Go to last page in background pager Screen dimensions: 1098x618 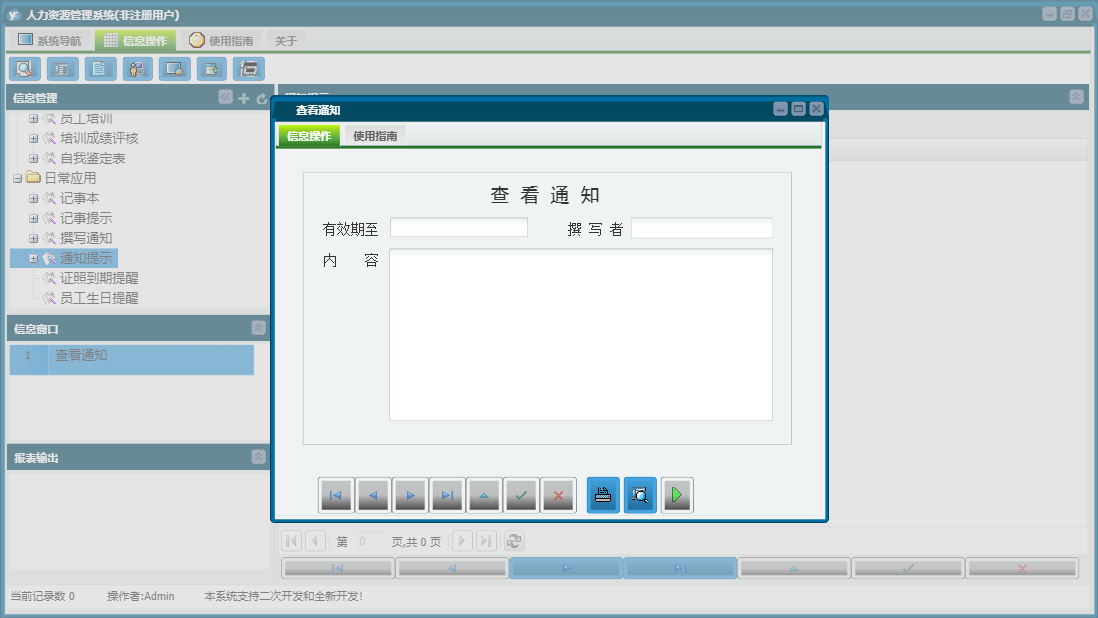tap(487, 541)
